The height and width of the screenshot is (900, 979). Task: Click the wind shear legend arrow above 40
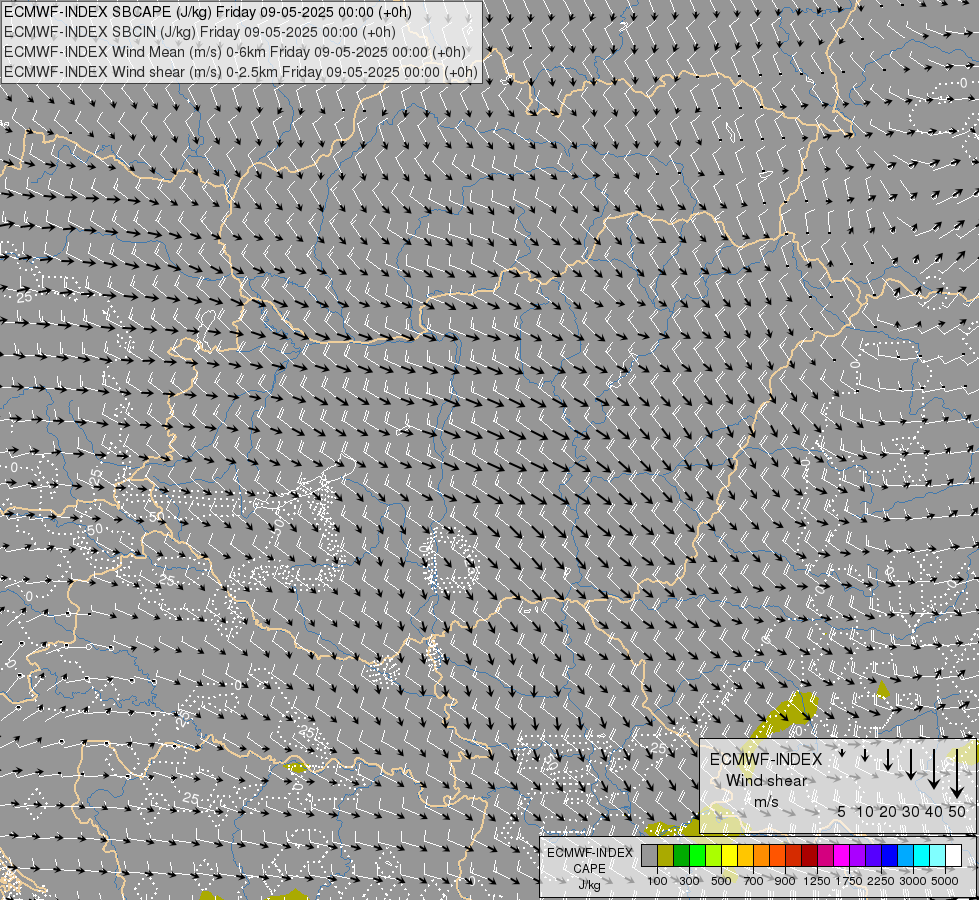(x=933, y=769)
